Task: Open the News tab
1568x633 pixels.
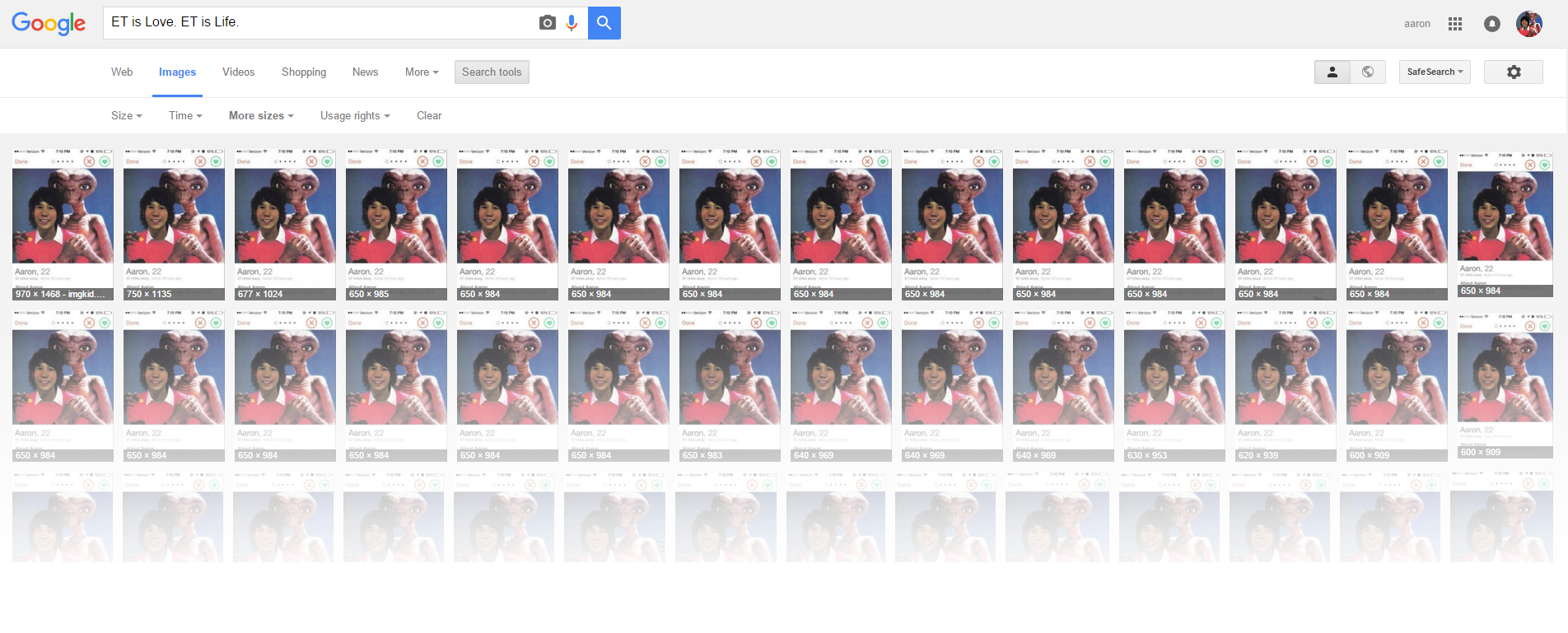Action: click(x=365, y=72)
